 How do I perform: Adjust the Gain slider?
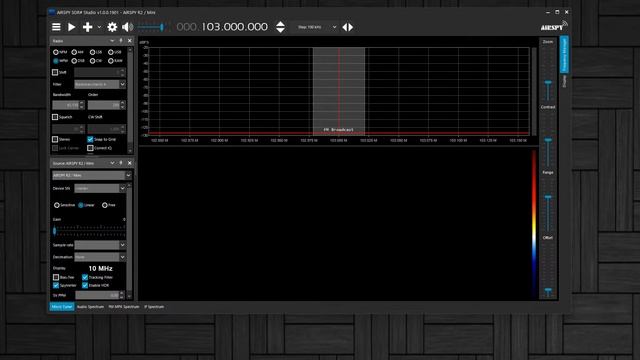tap(89, 231)
